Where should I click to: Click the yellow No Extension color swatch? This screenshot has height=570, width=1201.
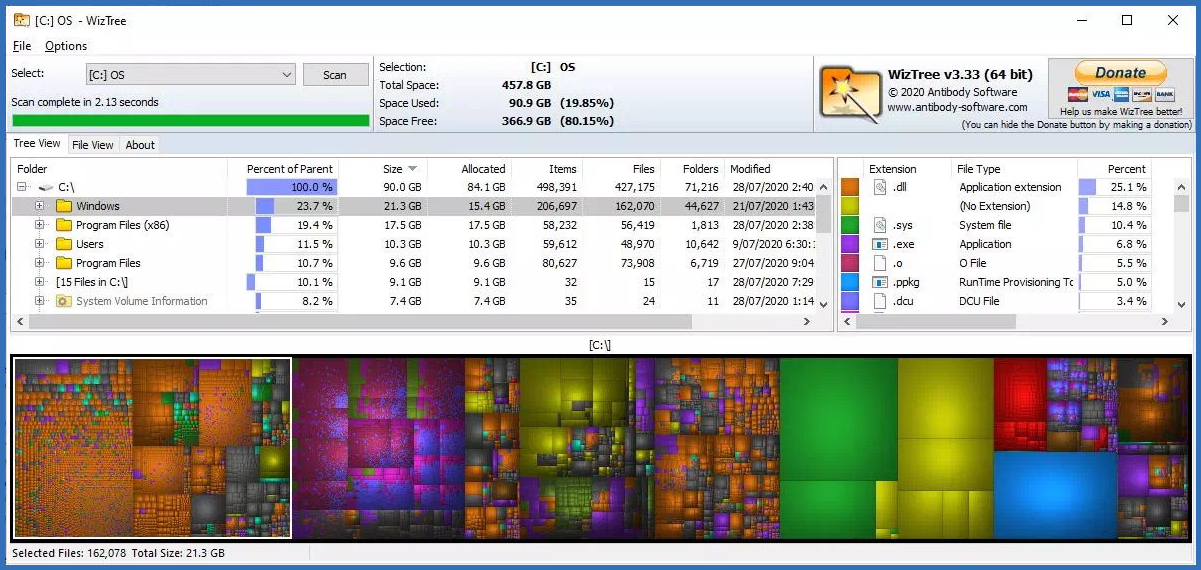[850, 206]
